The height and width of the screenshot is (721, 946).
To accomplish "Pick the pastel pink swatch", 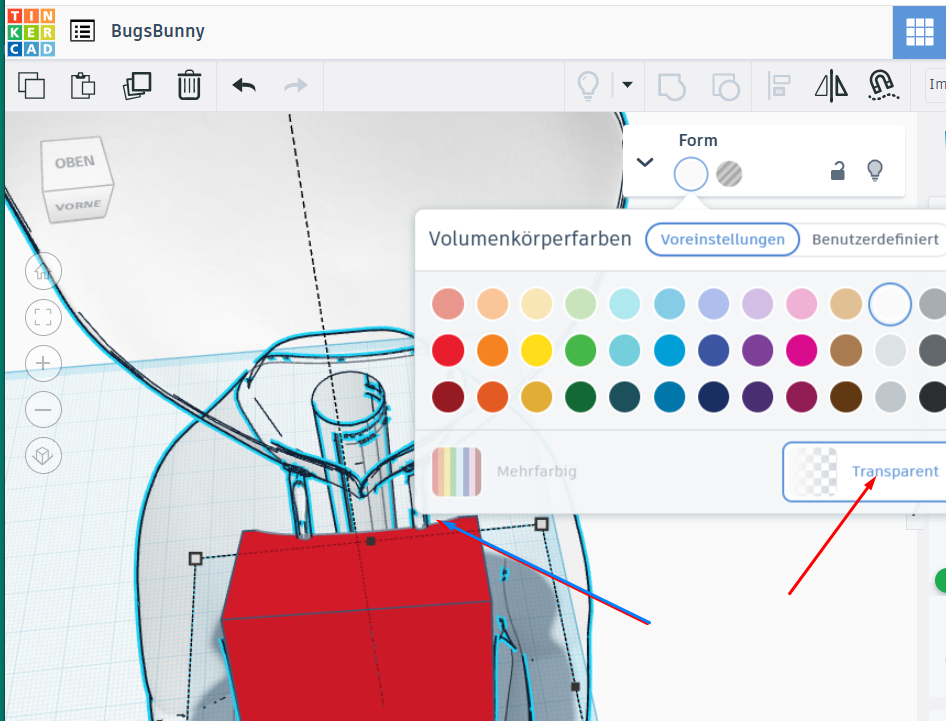I will tap(801, 303).
